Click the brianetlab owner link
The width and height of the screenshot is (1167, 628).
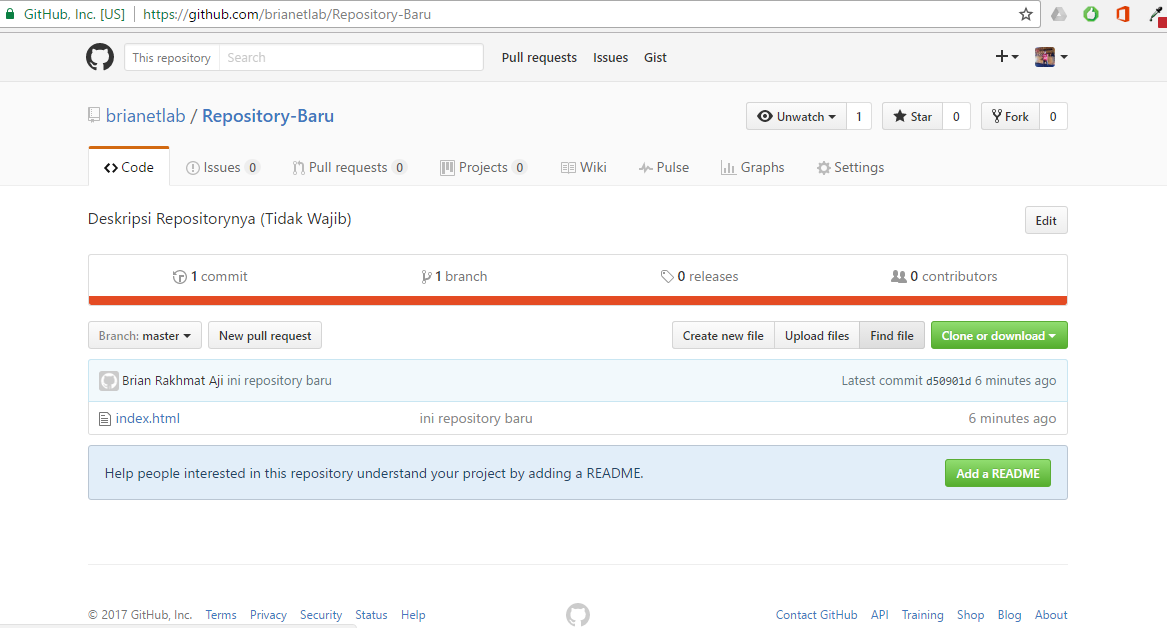(x=145, y=116)
